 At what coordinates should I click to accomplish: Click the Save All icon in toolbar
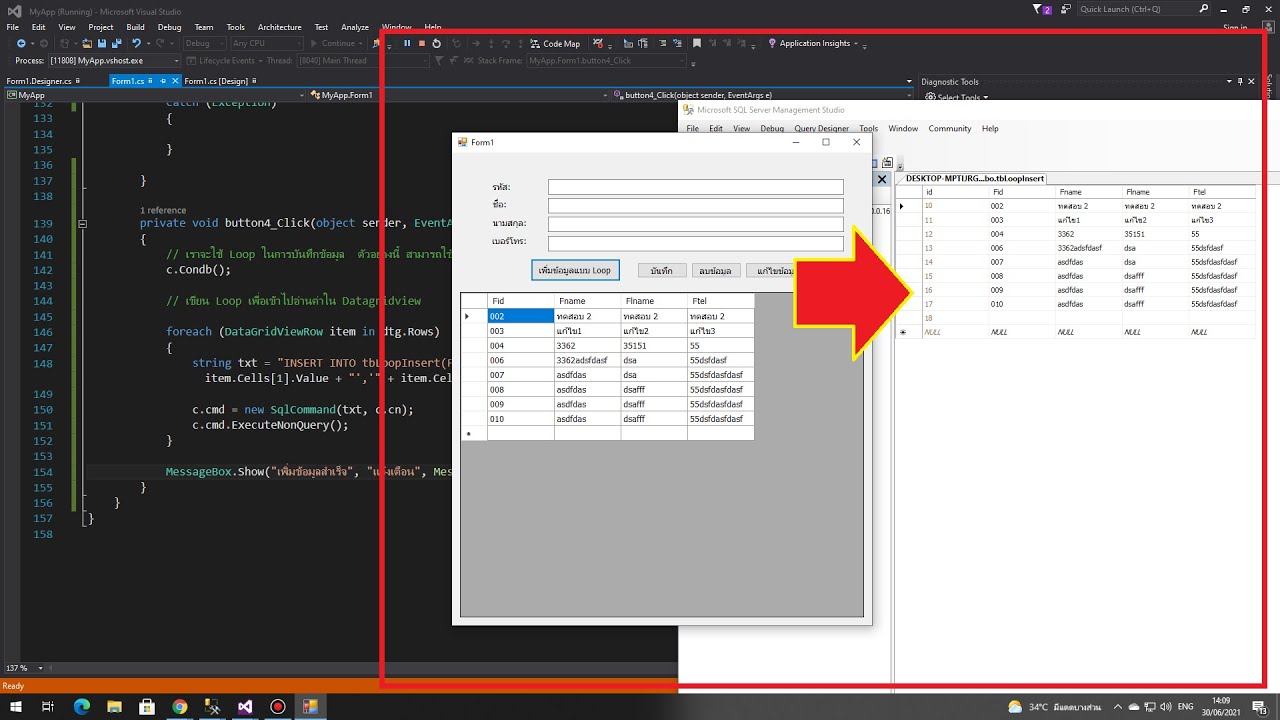coord(117,43)
